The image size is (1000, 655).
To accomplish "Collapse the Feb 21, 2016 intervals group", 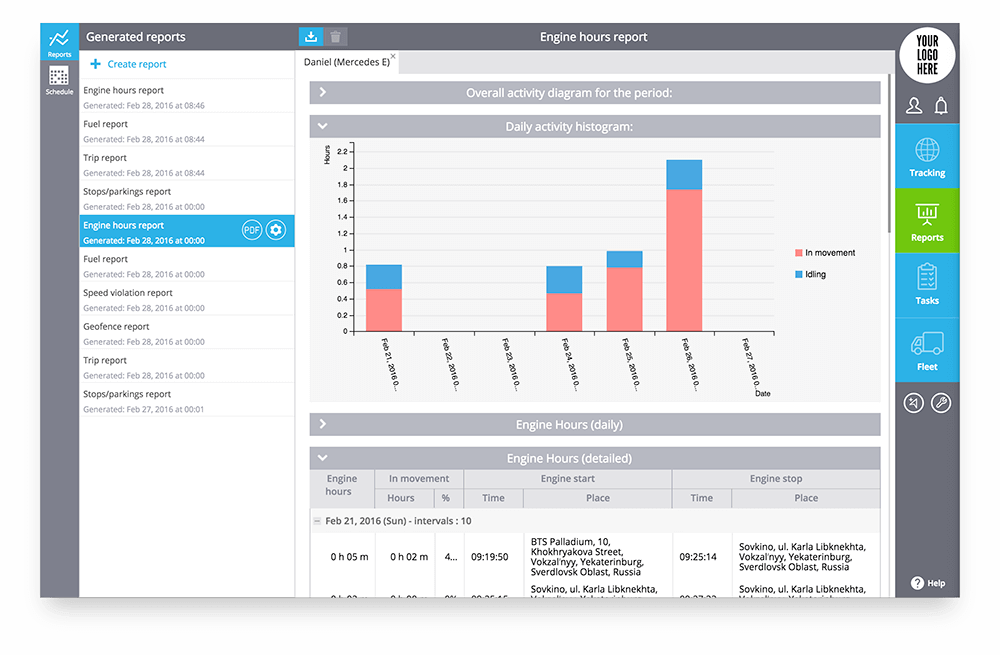I will coord(317,521).
